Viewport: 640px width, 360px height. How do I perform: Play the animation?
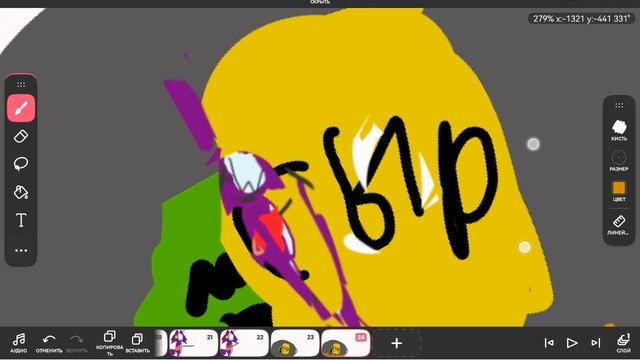(x=572, y=343)
